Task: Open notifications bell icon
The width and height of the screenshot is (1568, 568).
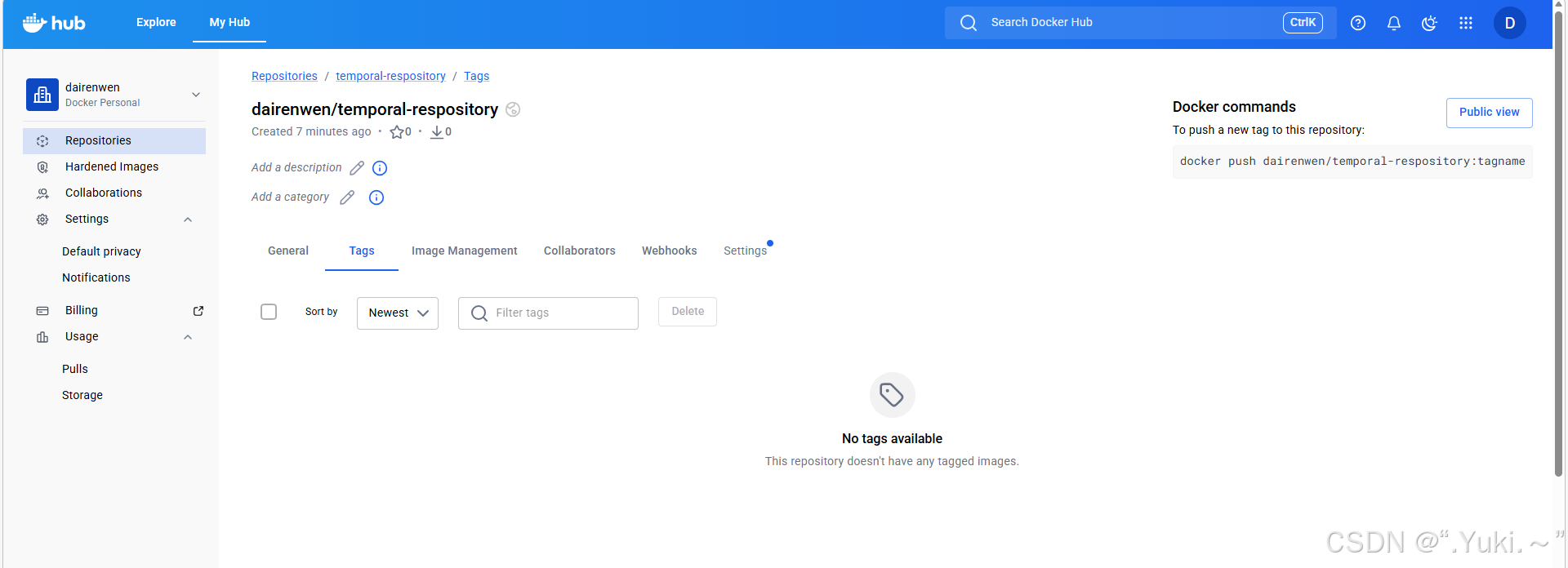Action: 1394,23
